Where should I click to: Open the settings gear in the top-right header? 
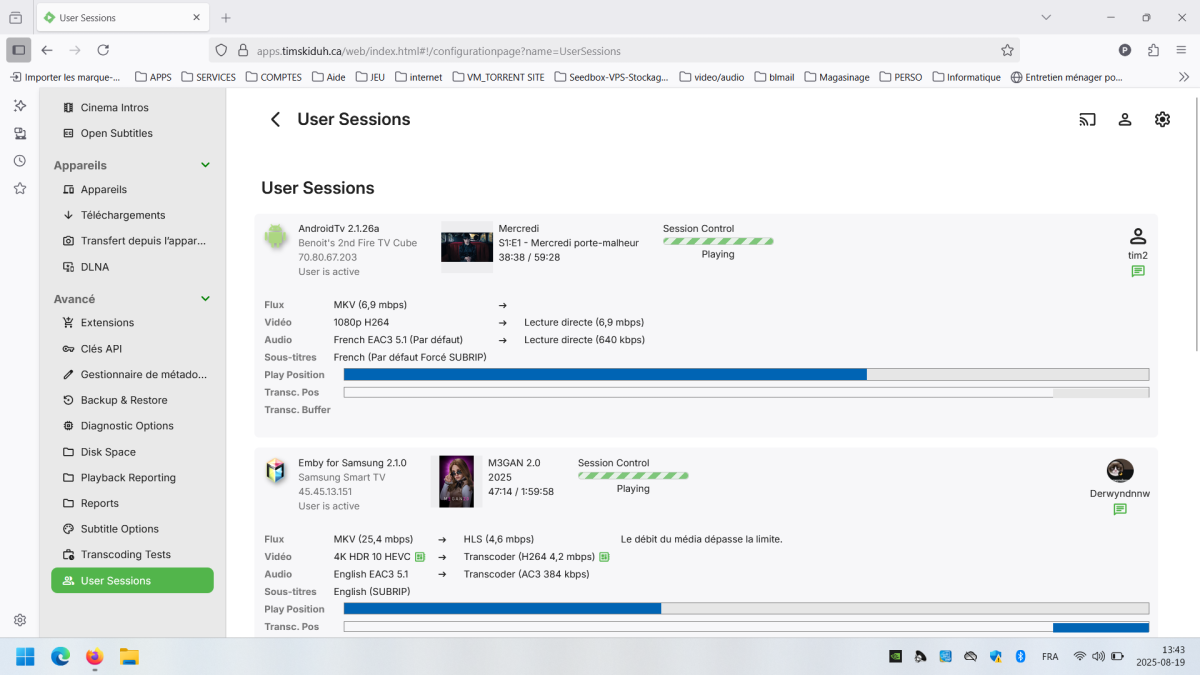pos(1162,119)
